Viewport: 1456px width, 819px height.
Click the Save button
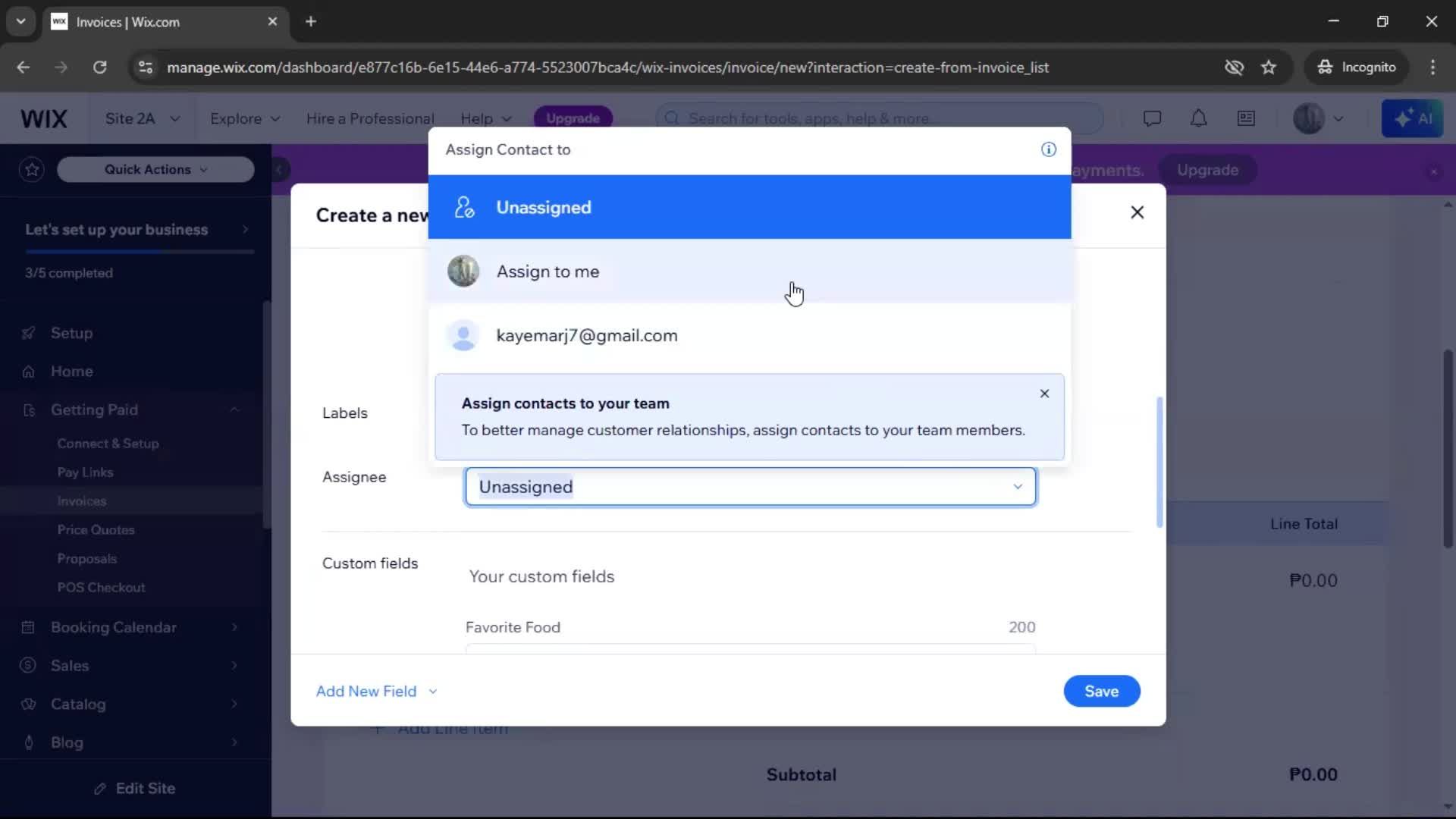coord(1101,691)
